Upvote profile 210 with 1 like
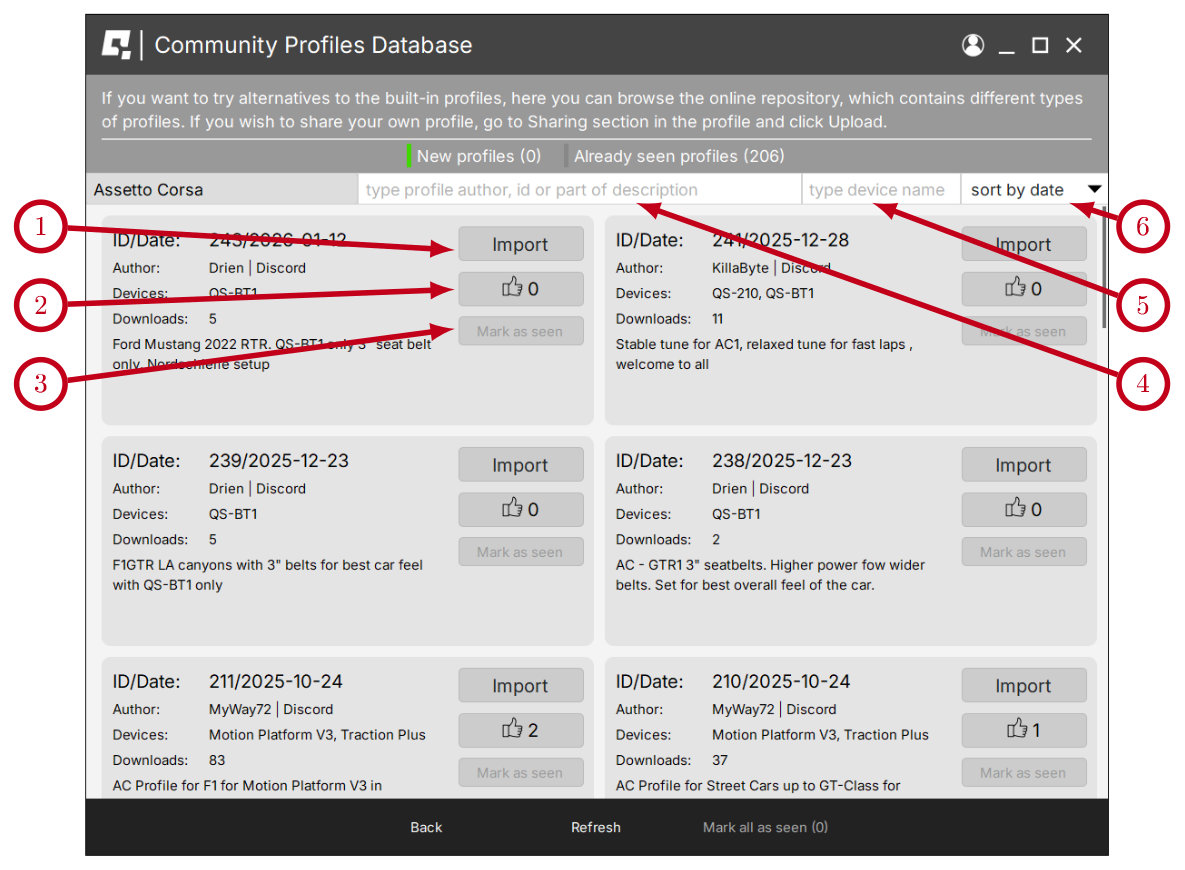The width and height of the screenshot is (1185, 870). coord(1023,730)
